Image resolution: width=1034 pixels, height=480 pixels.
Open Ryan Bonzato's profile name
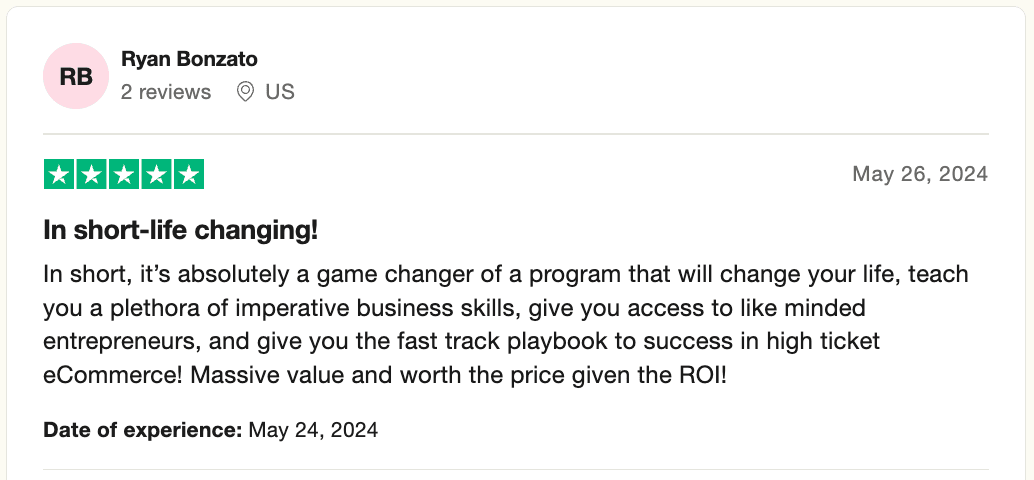click(189, 60)
